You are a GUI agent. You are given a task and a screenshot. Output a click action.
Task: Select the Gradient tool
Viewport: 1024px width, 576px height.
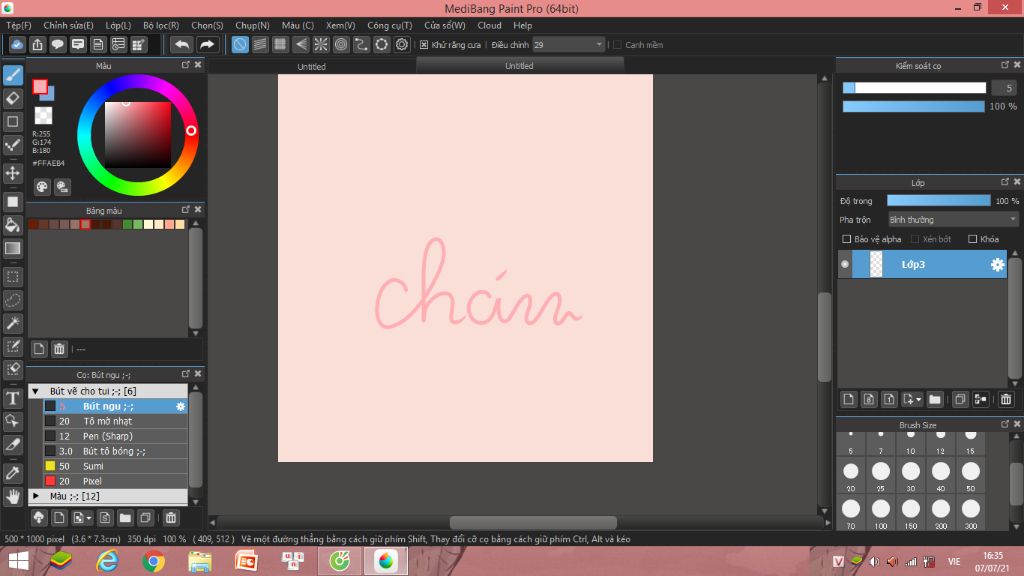[x=12, y=248]
